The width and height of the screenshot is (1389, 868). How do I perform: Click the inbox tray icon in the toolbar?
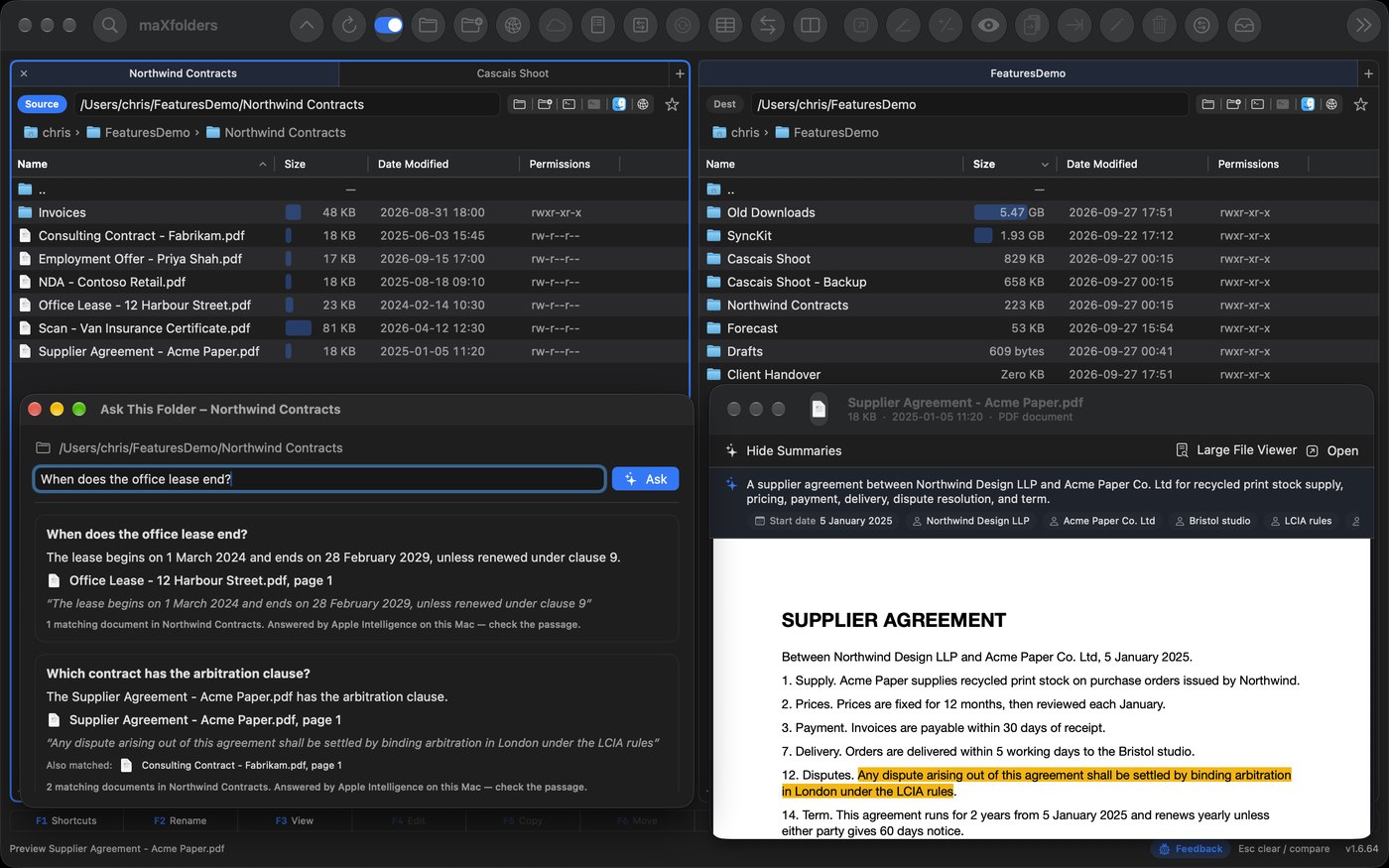pyautogui.click(x=1244, y=26)
